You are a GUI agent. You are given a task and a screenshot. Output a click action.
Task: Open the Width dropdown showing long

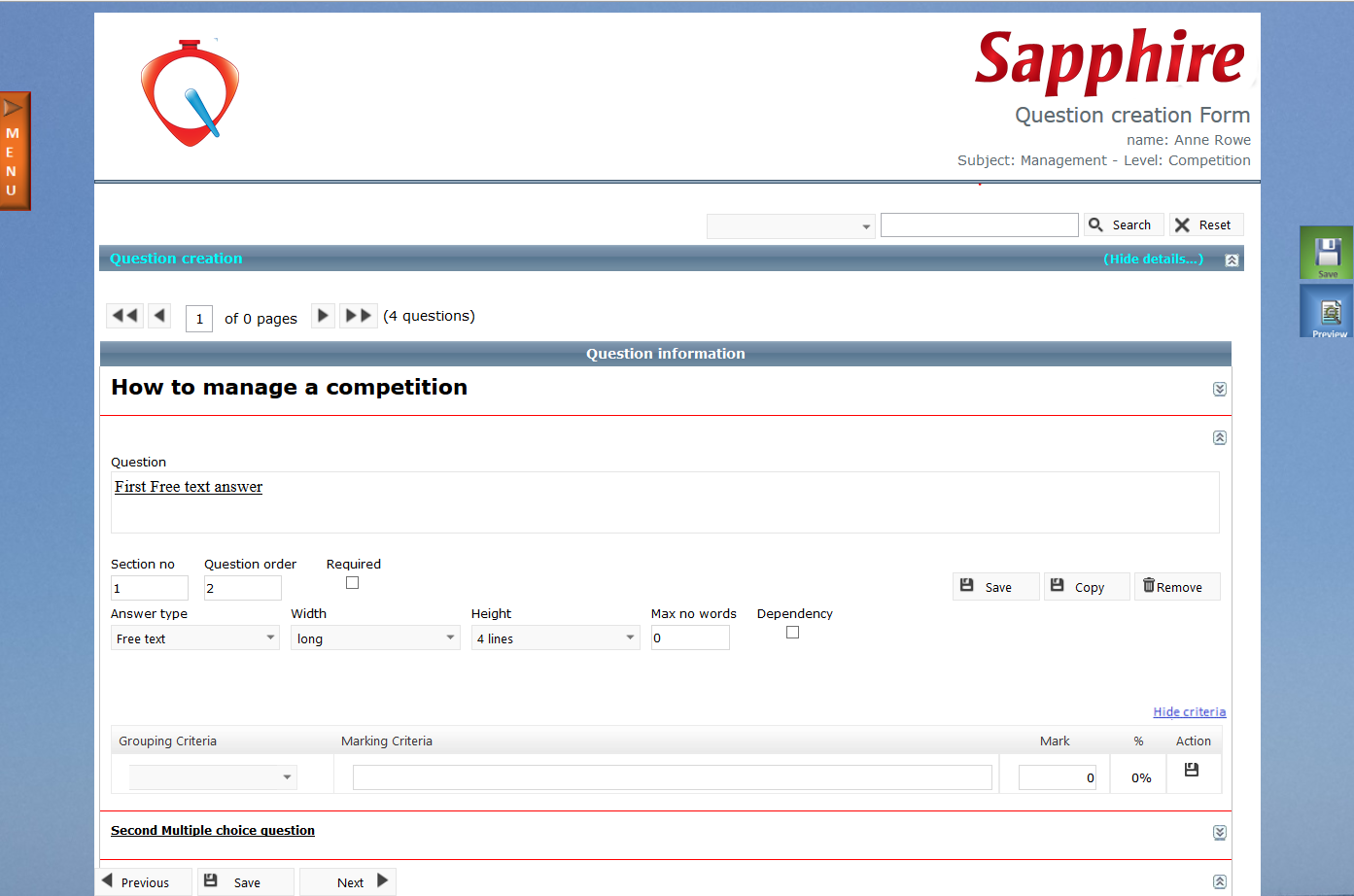pyautogui.click(x=374, y=638)
